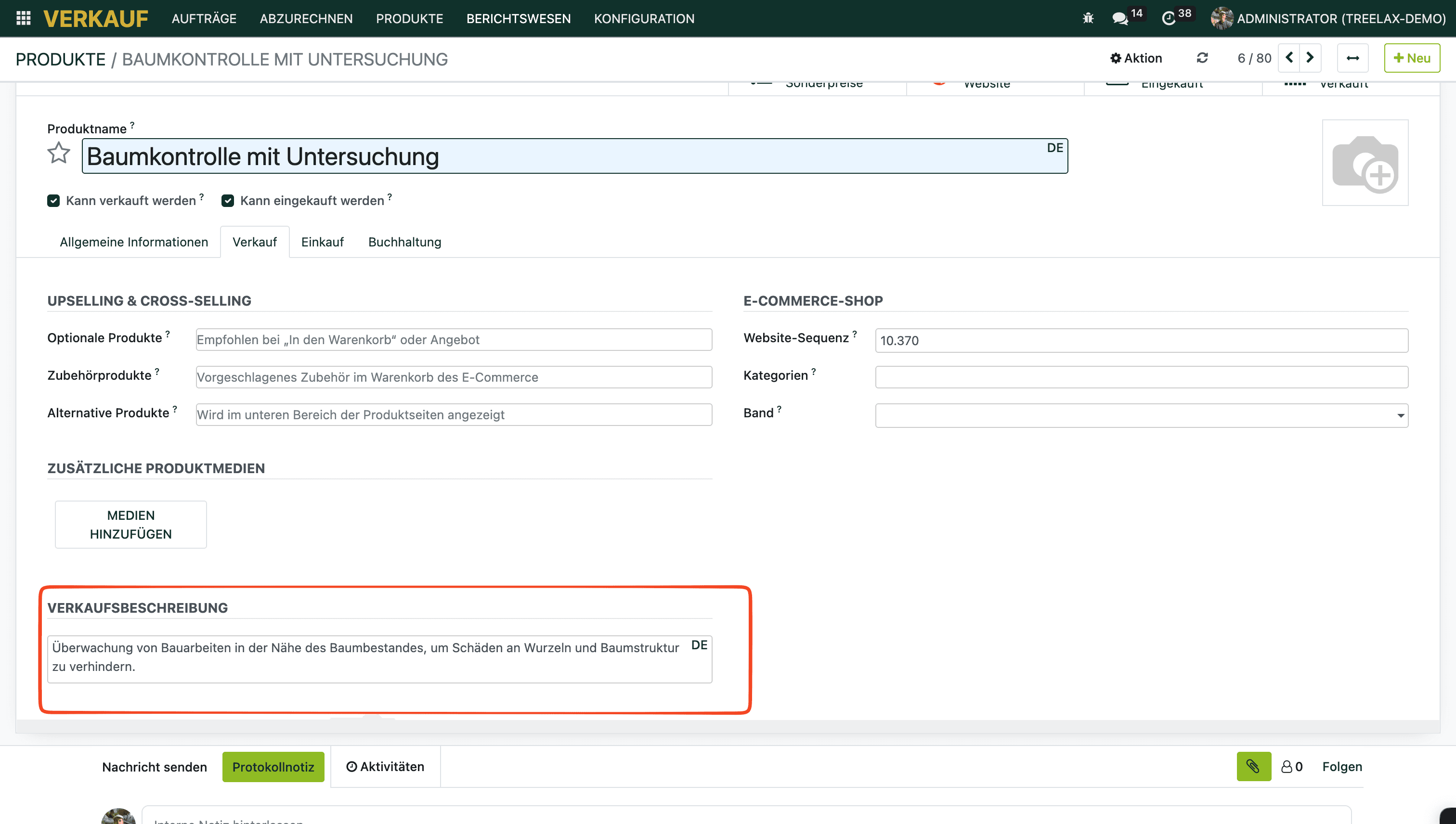Create a new product with Neu
Viewport: 1456px width, 824px height.
point(1412,58)
